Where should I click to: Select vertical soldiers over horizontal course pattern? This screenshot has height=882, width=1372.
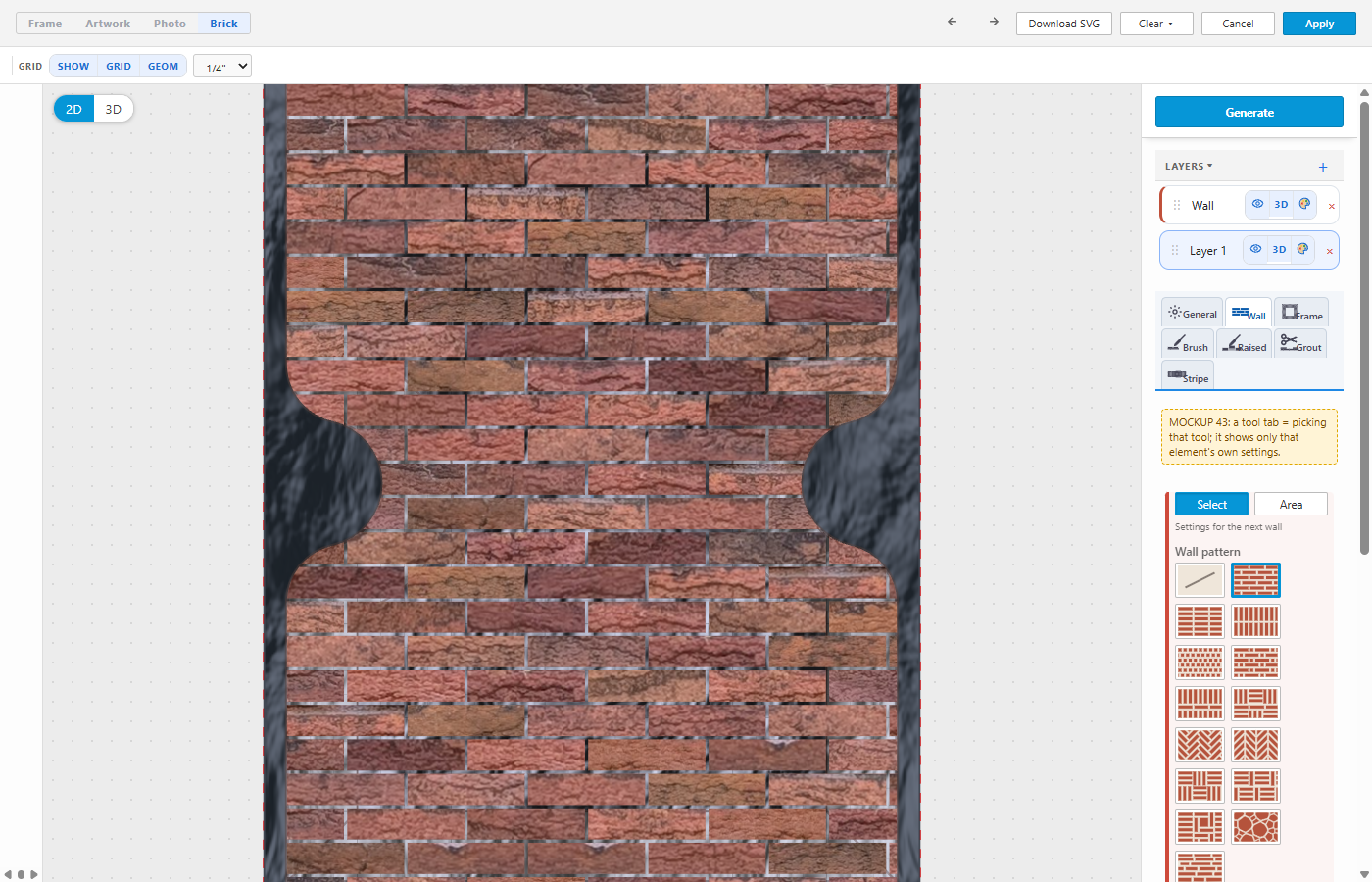coord(1200,704)
